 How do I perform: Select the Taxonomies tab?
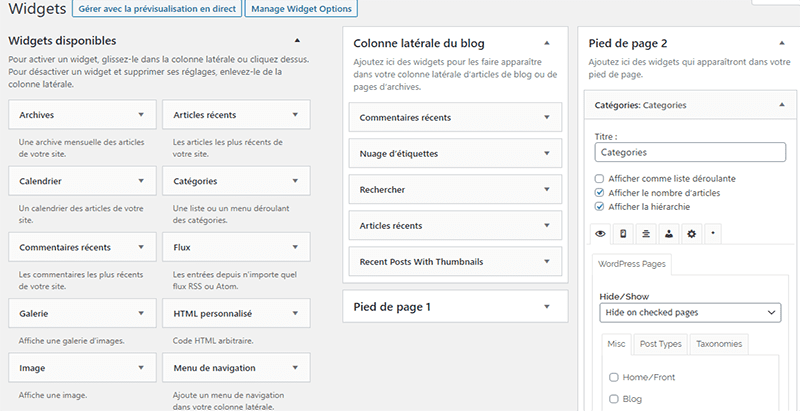tap(719, 344)
